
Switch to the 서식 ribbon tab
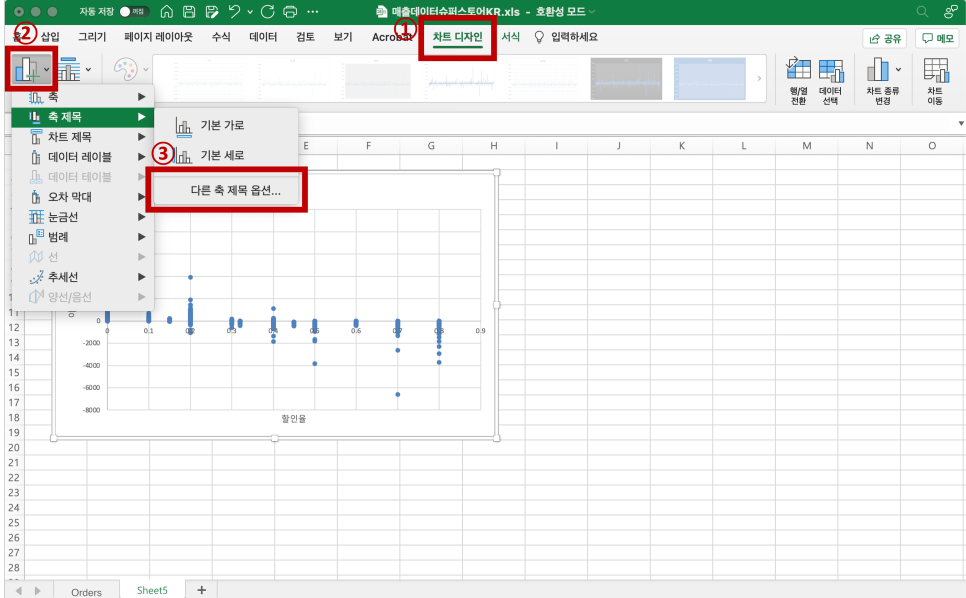(510, 37)
